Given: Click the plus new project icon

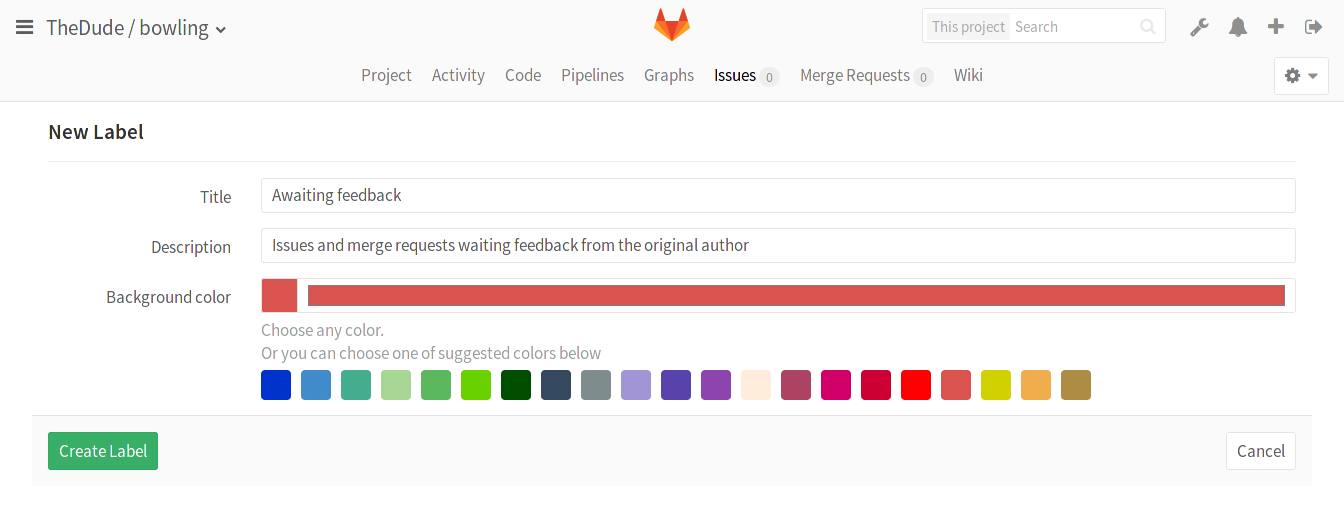Looking at the screenshot, I should coord(1276,27).
